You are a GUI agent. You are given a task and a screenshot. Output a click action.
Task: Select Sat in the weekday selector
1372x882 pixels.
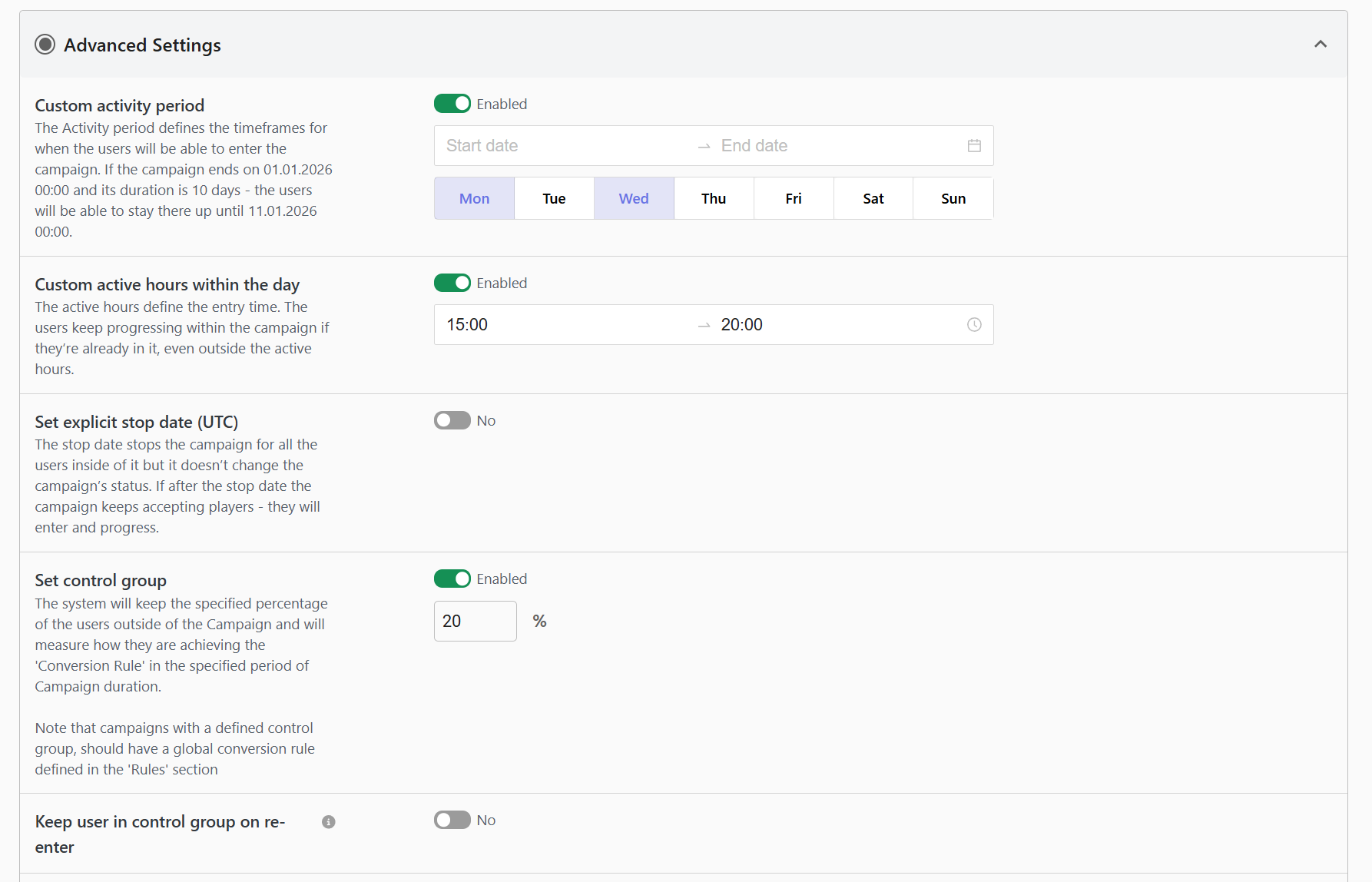[873, 198]
